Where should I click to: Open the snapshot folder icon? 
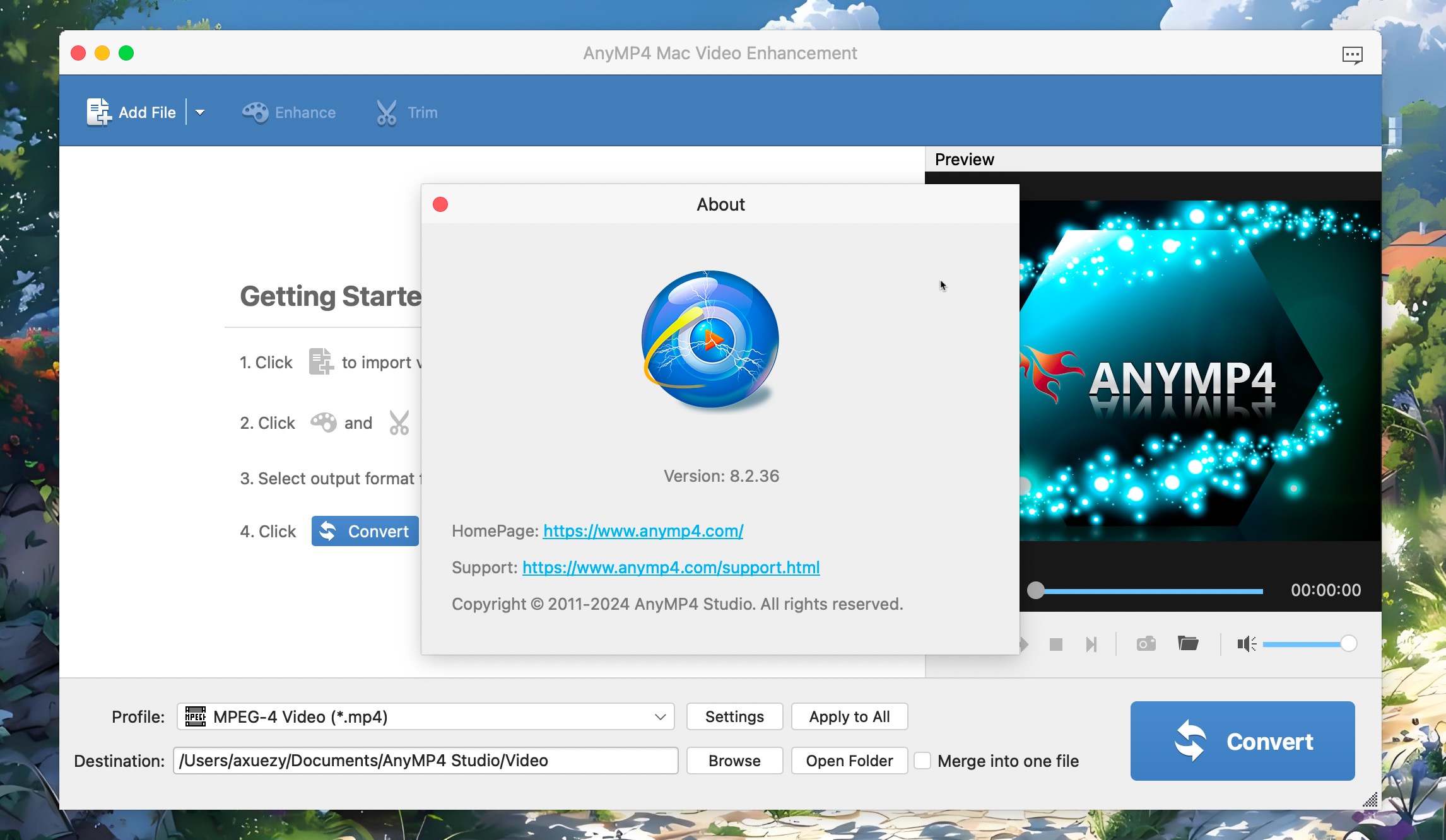(x=1188, y=643)
